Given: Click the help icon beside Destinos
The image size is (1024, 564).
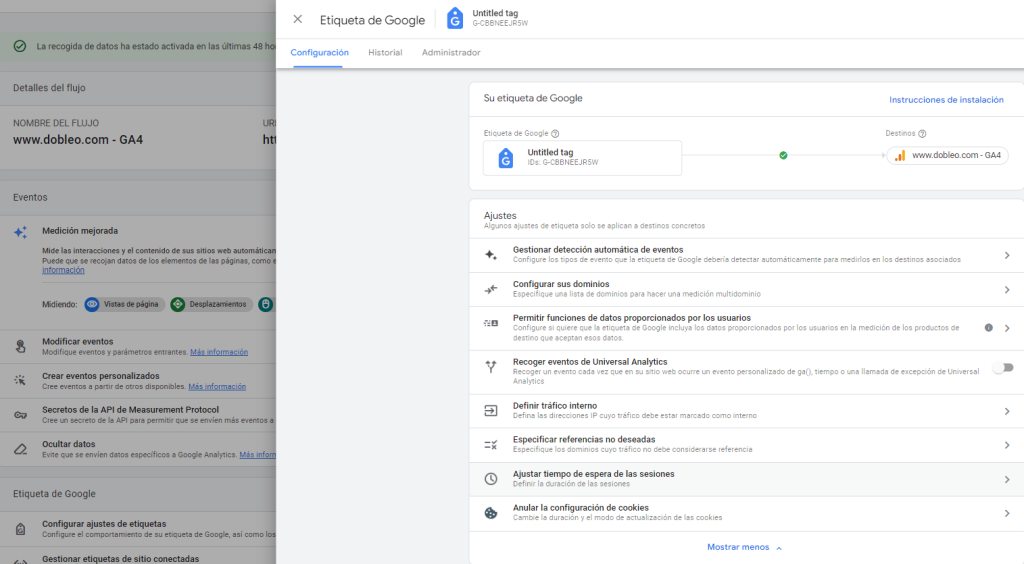Looking at the screenshot, I should [x=922, y=134].
